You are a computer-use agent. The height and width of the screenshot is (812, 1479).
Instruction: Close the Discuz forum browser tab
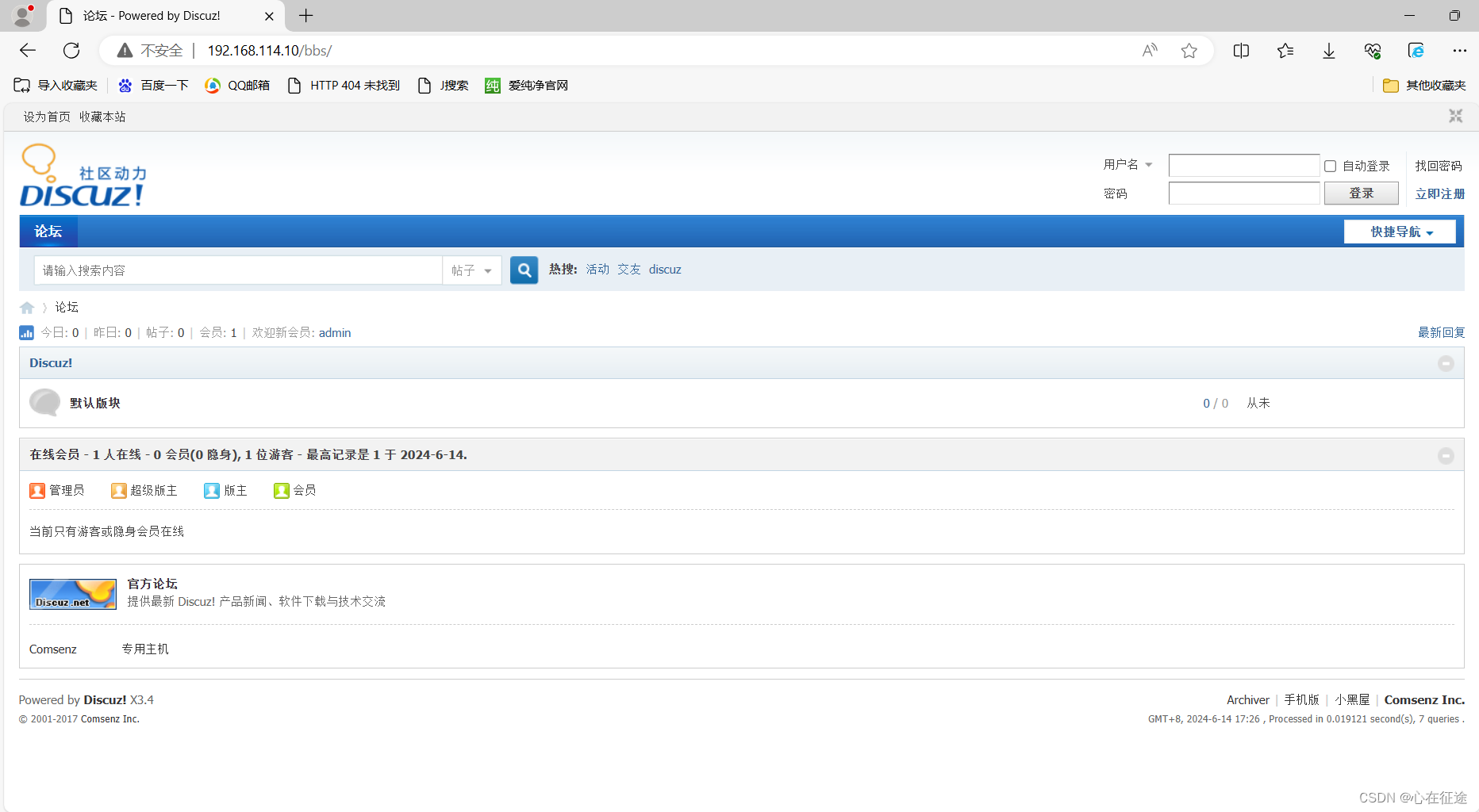click(269, 16)
